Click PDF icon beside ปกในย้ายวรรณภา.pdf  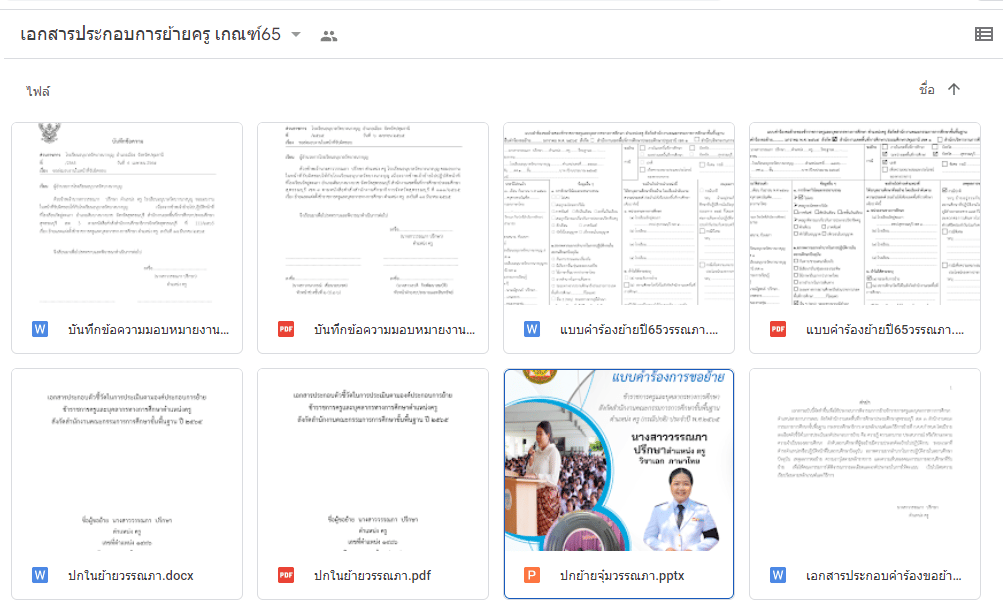[x=286, y=575]
